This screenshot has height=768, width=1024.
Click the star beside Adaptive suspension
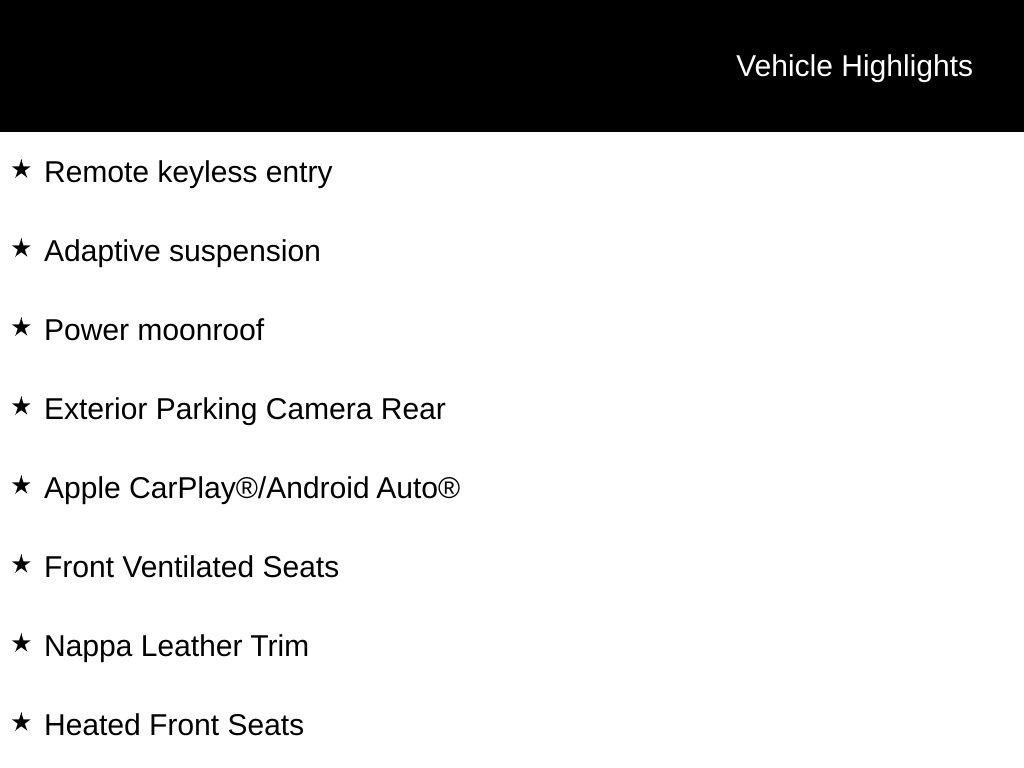pos(21,248)
